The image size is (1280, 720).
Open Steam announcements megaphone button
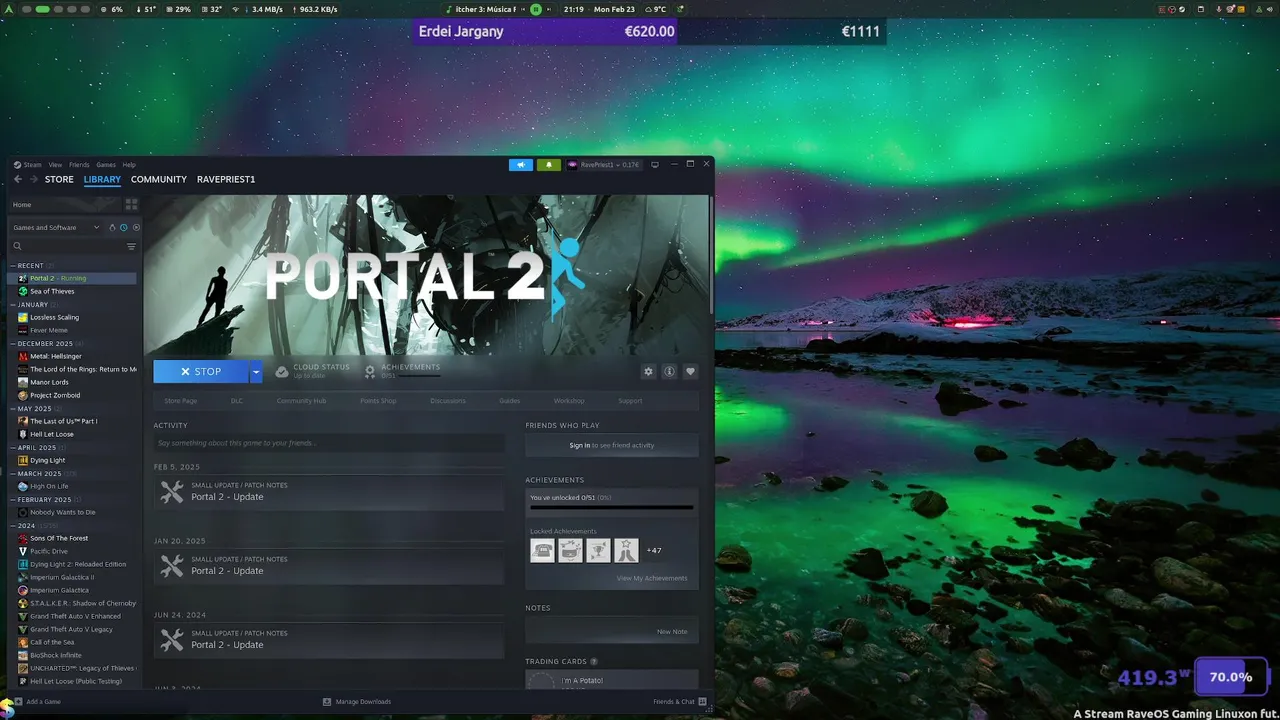coord(521,164)
